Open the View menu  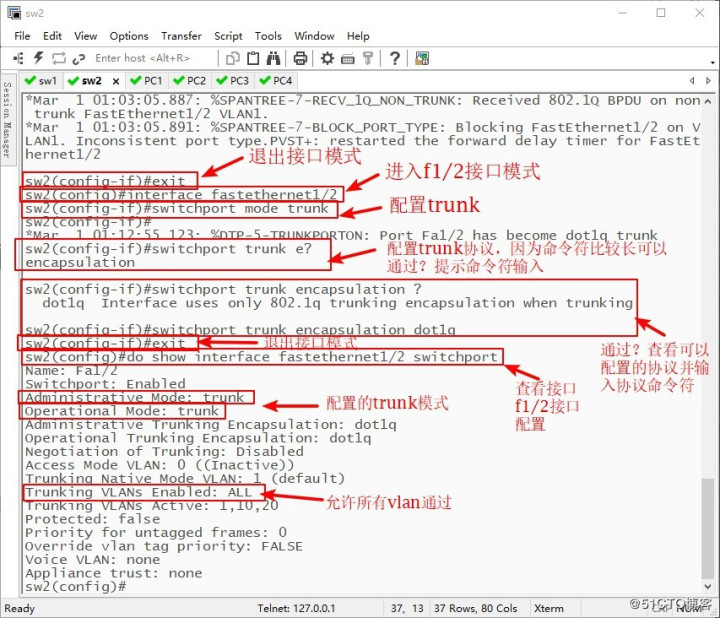click(x=85, y=36)
